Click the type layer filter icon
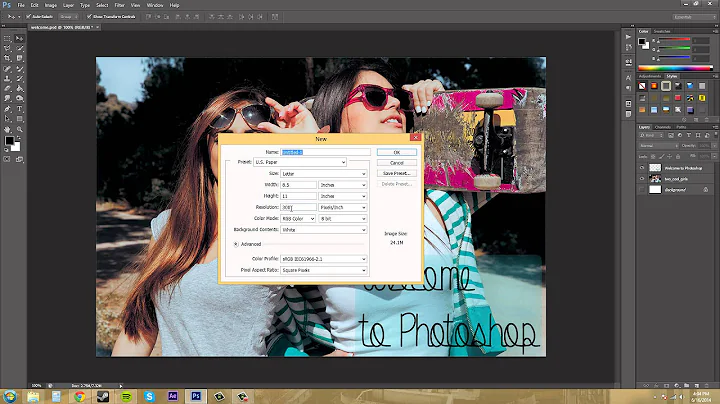Image resolution: width=720 pixels, height=404 pixels. click(x=689, y=135)
